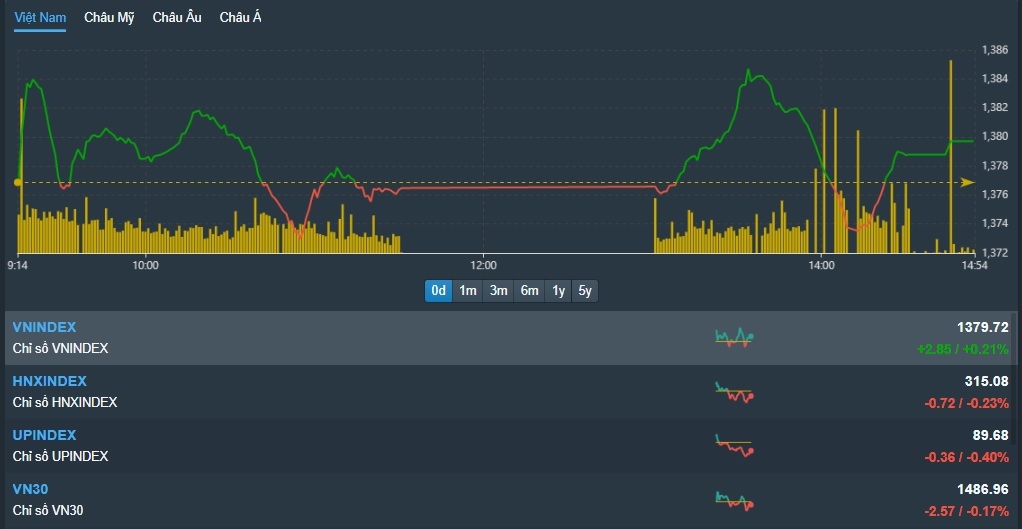Switch to the Châu Á tab

pyautogui.click(x=240, y=18)
